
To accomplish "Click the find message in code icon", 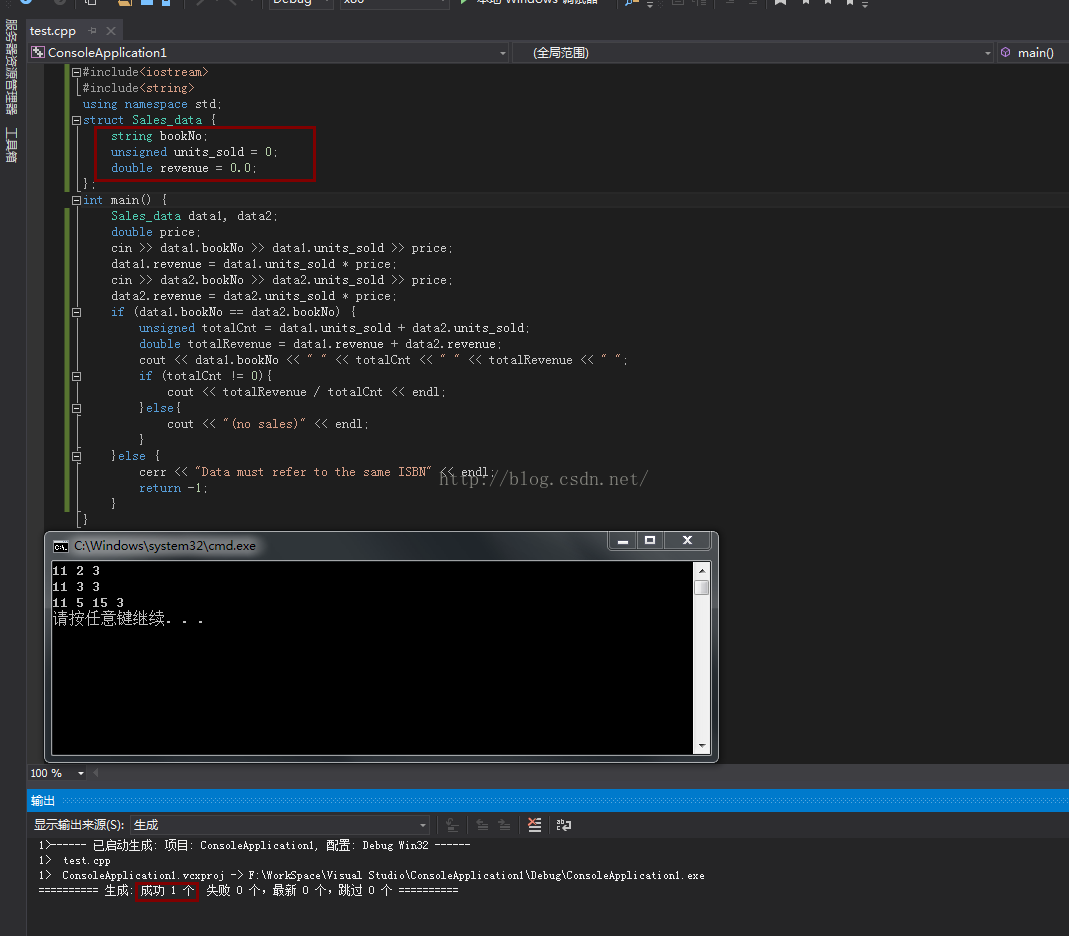I will point(452,826).
